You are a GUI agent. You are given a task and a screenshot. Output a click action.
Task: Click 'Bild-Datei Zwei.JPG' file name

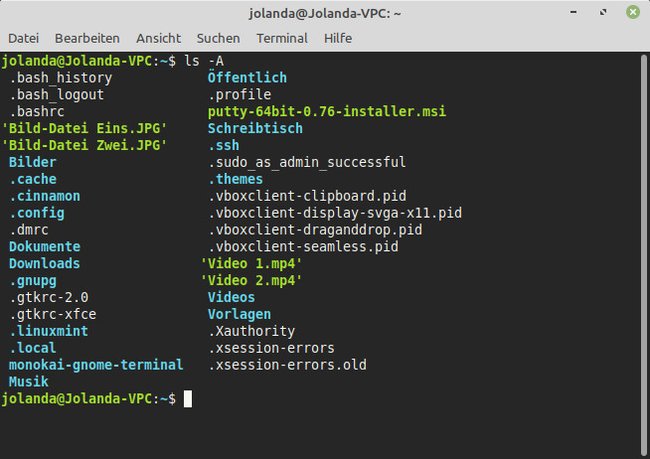click(85, 145)
